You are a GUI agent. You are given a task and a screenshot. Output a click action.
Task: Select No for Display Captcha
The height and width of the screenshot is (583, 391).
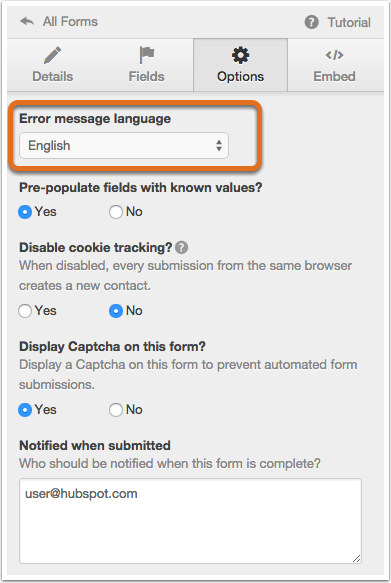coord(116,410)
